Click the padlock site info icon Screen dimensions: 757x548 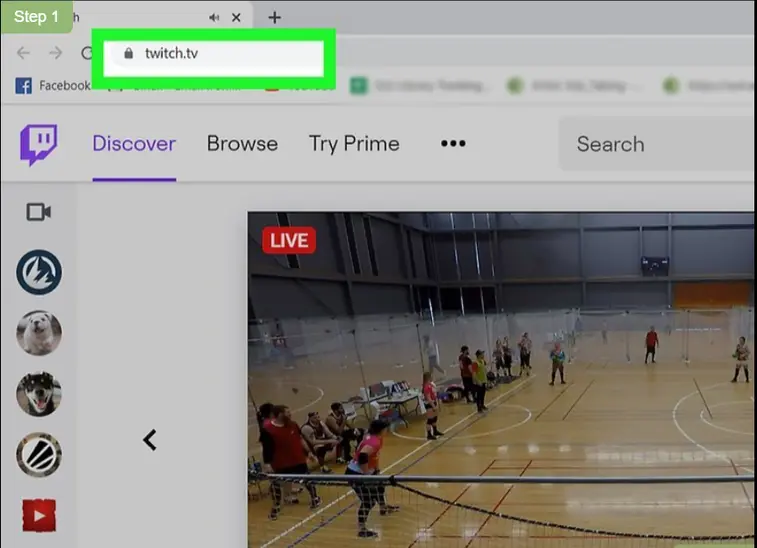coord(127,54)
